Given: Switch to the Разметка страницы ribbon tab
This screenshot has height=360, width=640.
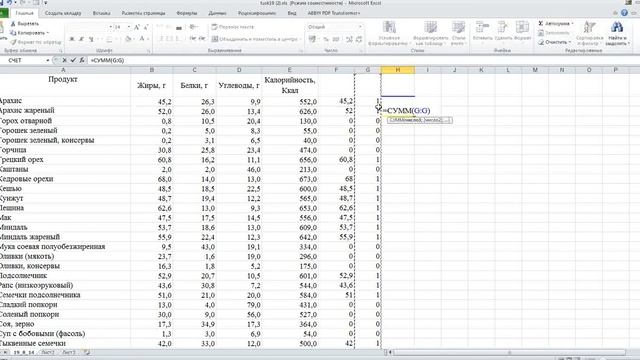Looking at the screenshot, I should tap(144, 13).
